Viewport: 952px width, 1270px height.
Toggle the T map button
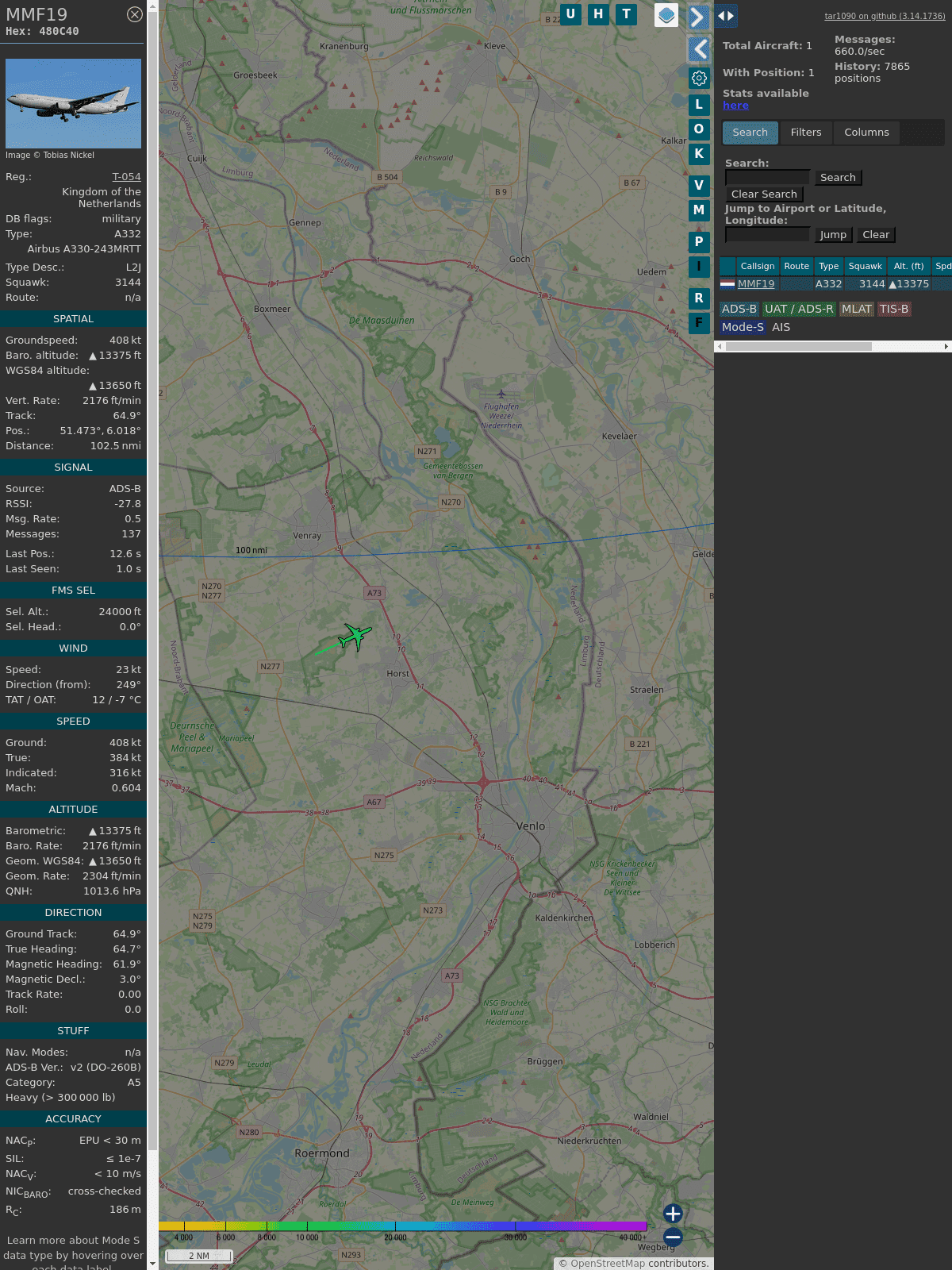[x=627, y=14]
